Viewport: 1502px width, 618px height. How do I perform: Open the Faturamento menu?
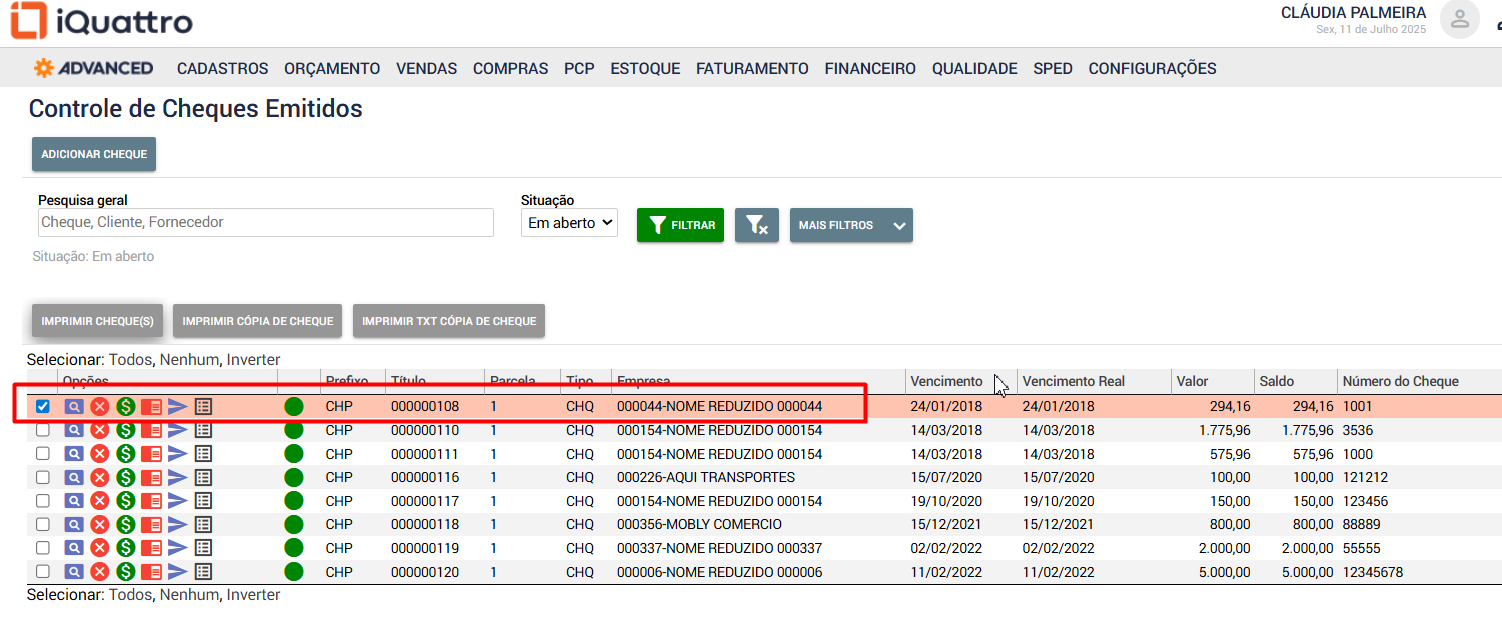point(752,69)
